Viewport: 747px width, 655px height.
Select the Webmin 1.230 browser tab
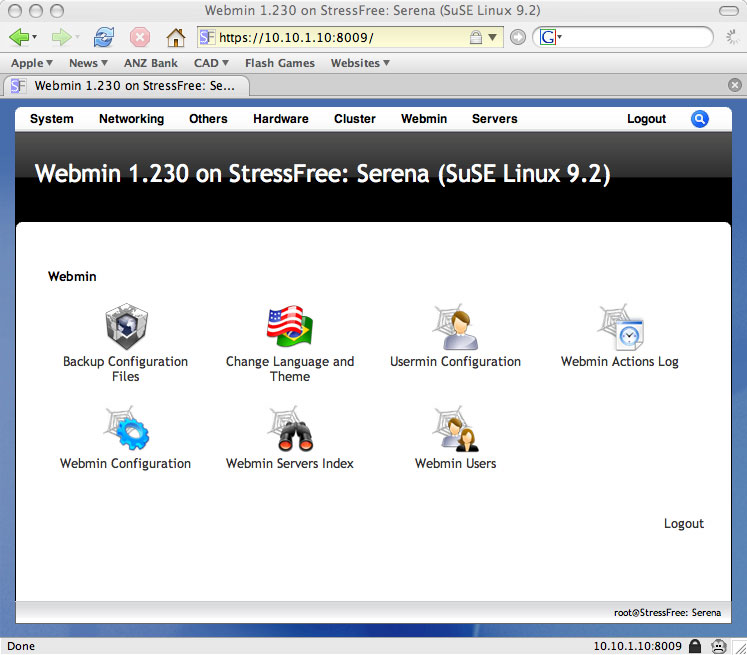(x=127, y=86)
